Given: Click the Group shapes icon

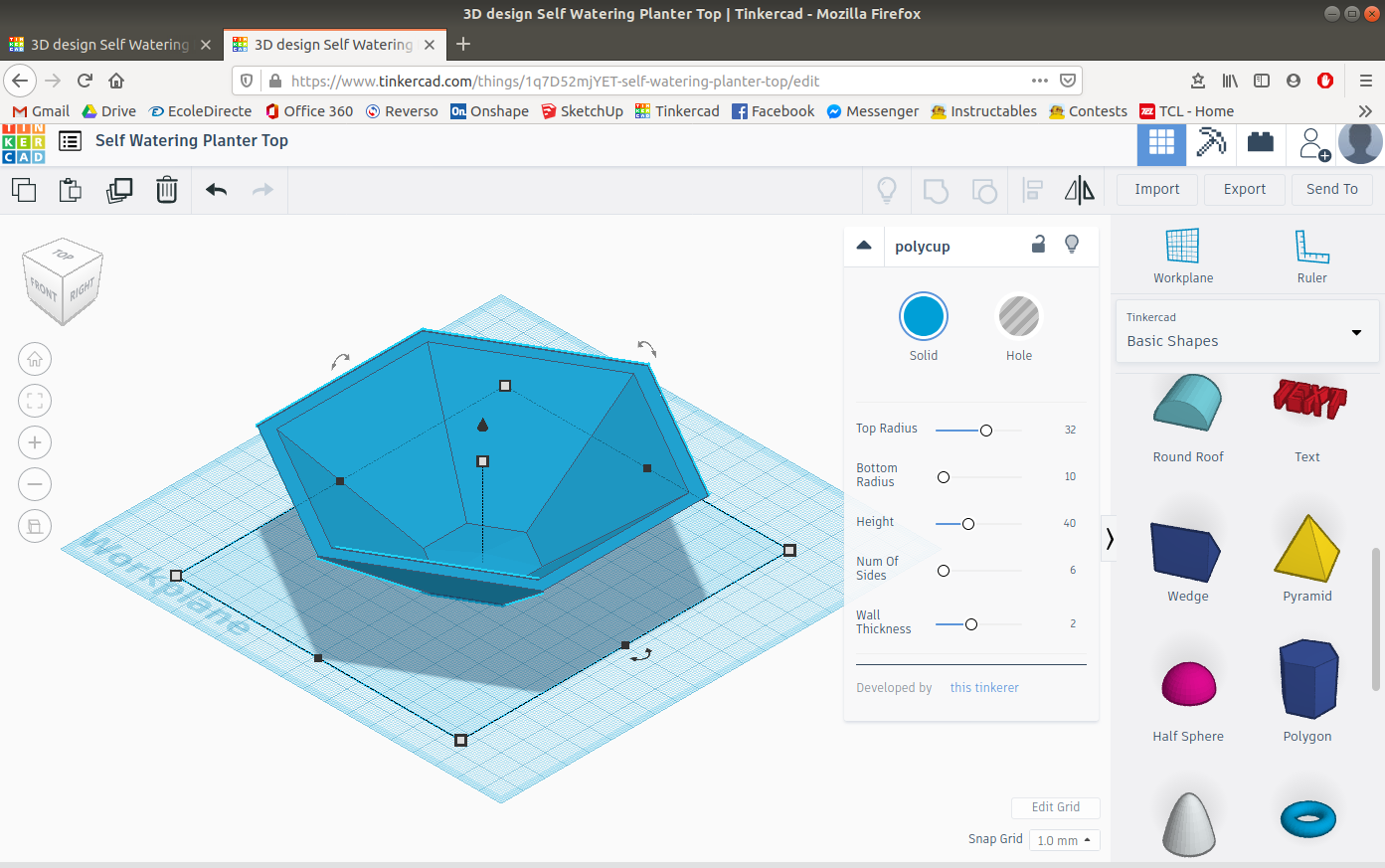Looking at the screenshot, I should (x=935, y=189).
